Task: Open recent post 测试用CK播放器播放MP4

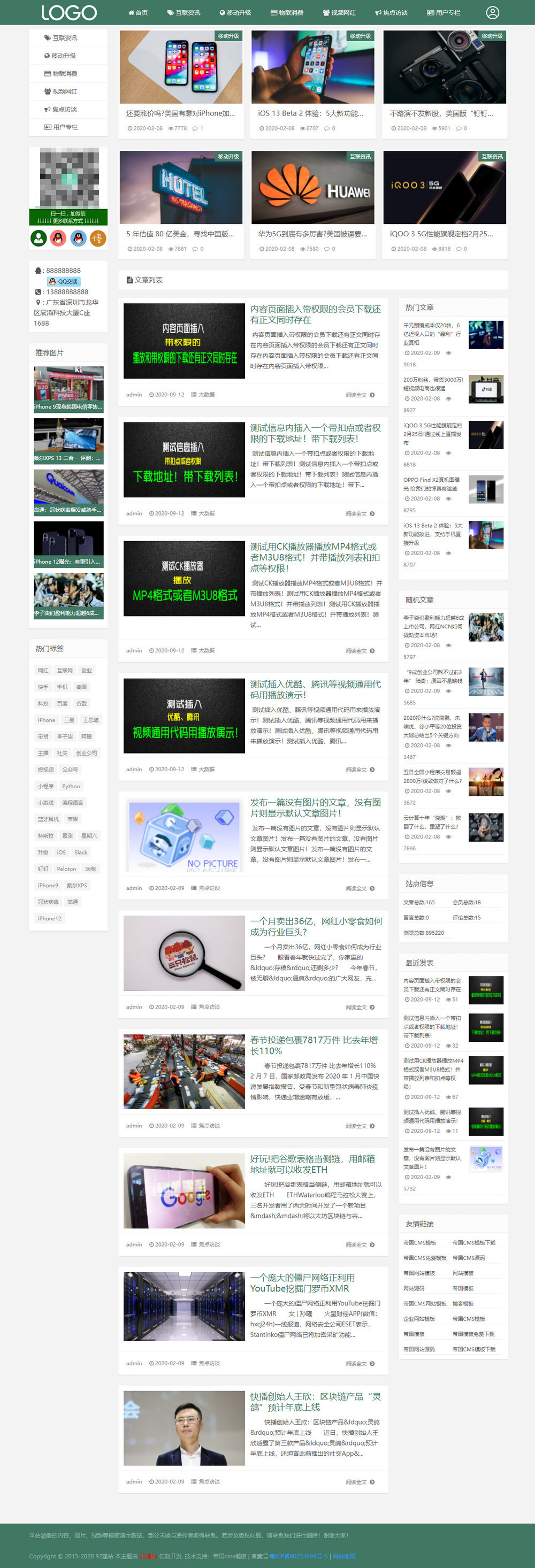Action: coord(433,1073)
